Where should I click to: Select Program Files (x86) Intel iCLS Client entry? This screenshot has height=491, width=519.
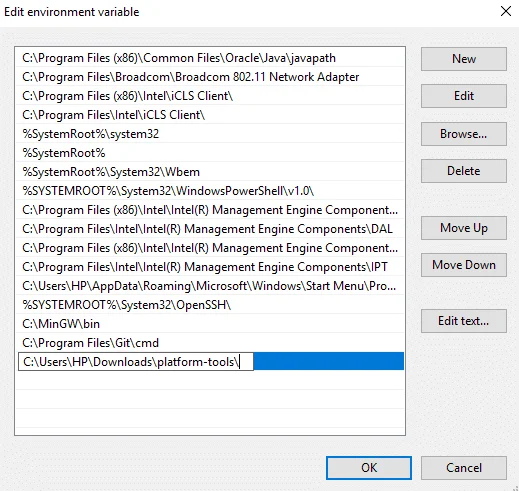point(210,96)
